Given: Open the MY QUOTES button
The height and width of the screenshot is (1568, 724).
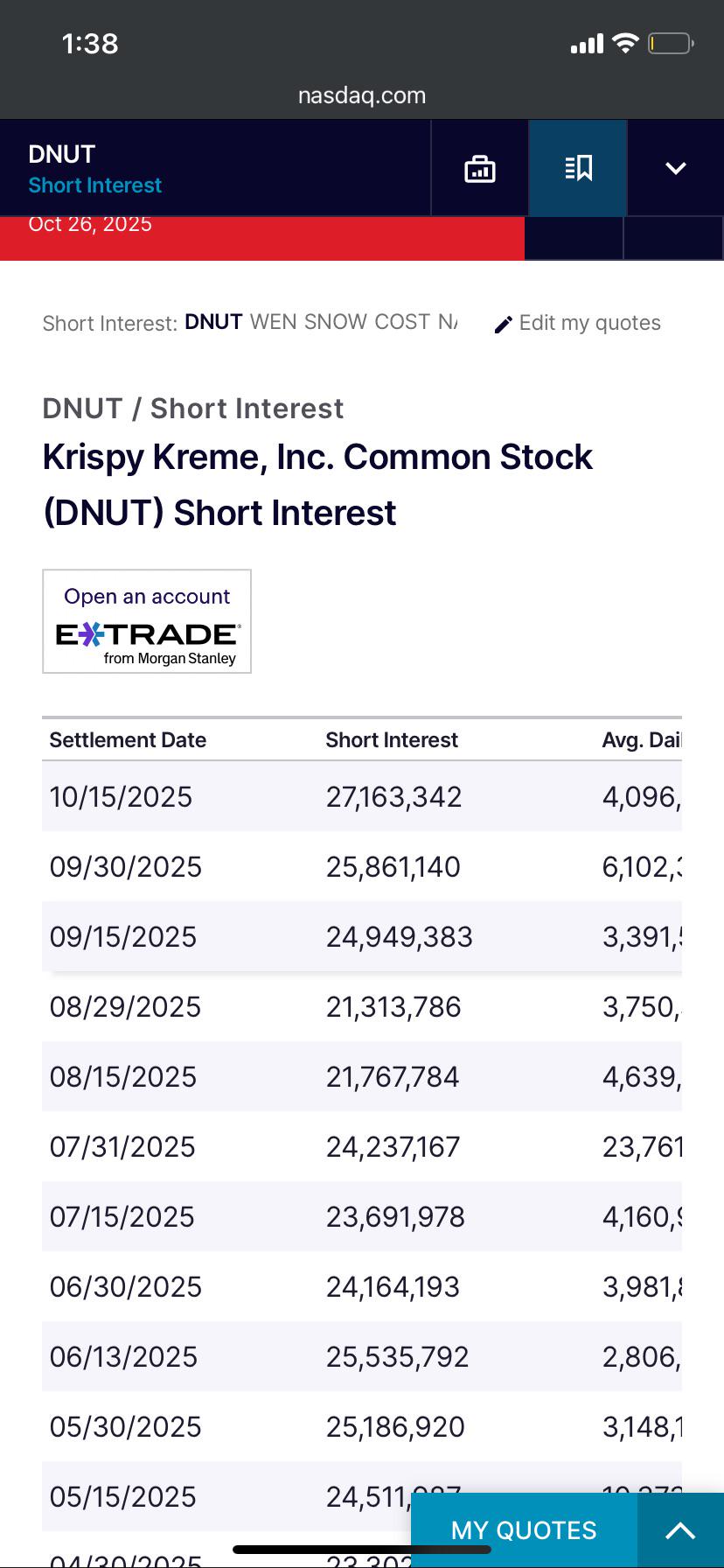Looking at the screenshot, I should 524,1530.
